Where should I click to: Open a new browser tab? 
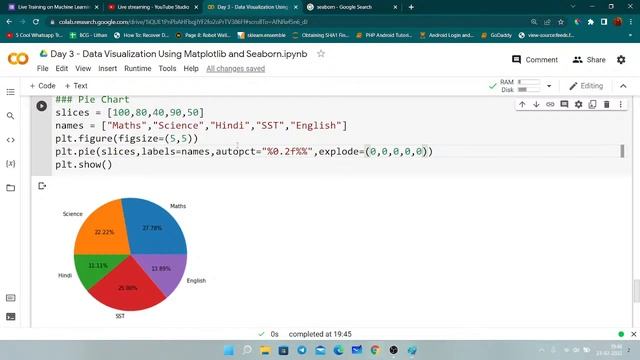(411, 7)
